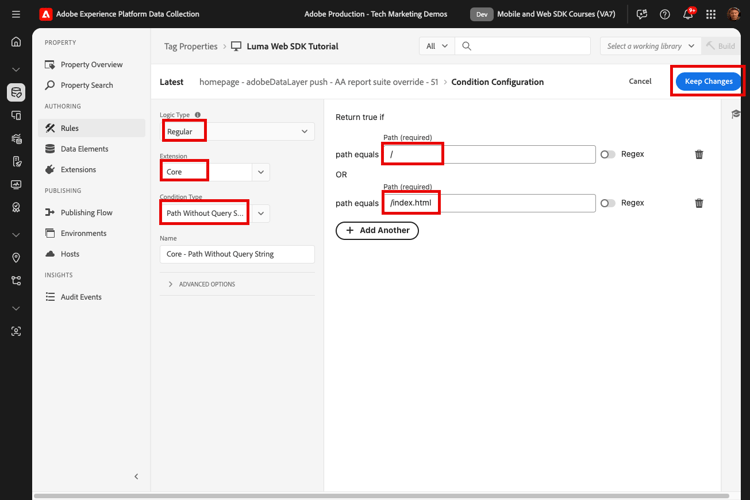Open Audit Events
The height and width of the screenshot is (500, 750).
tap(91, 297)
